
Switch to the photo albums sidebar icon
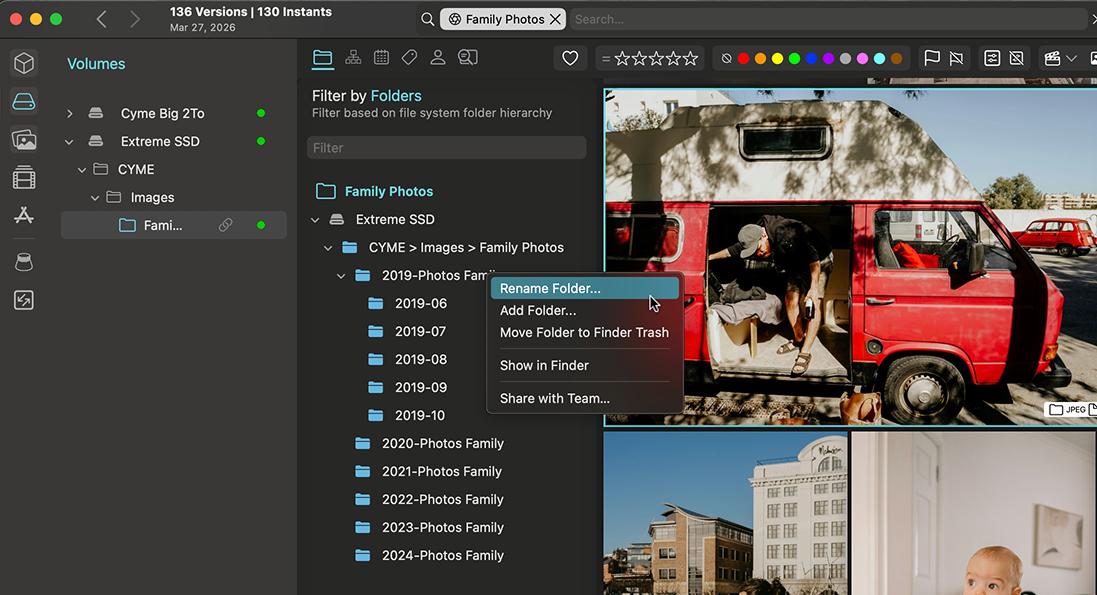click(x=24, y=140)
